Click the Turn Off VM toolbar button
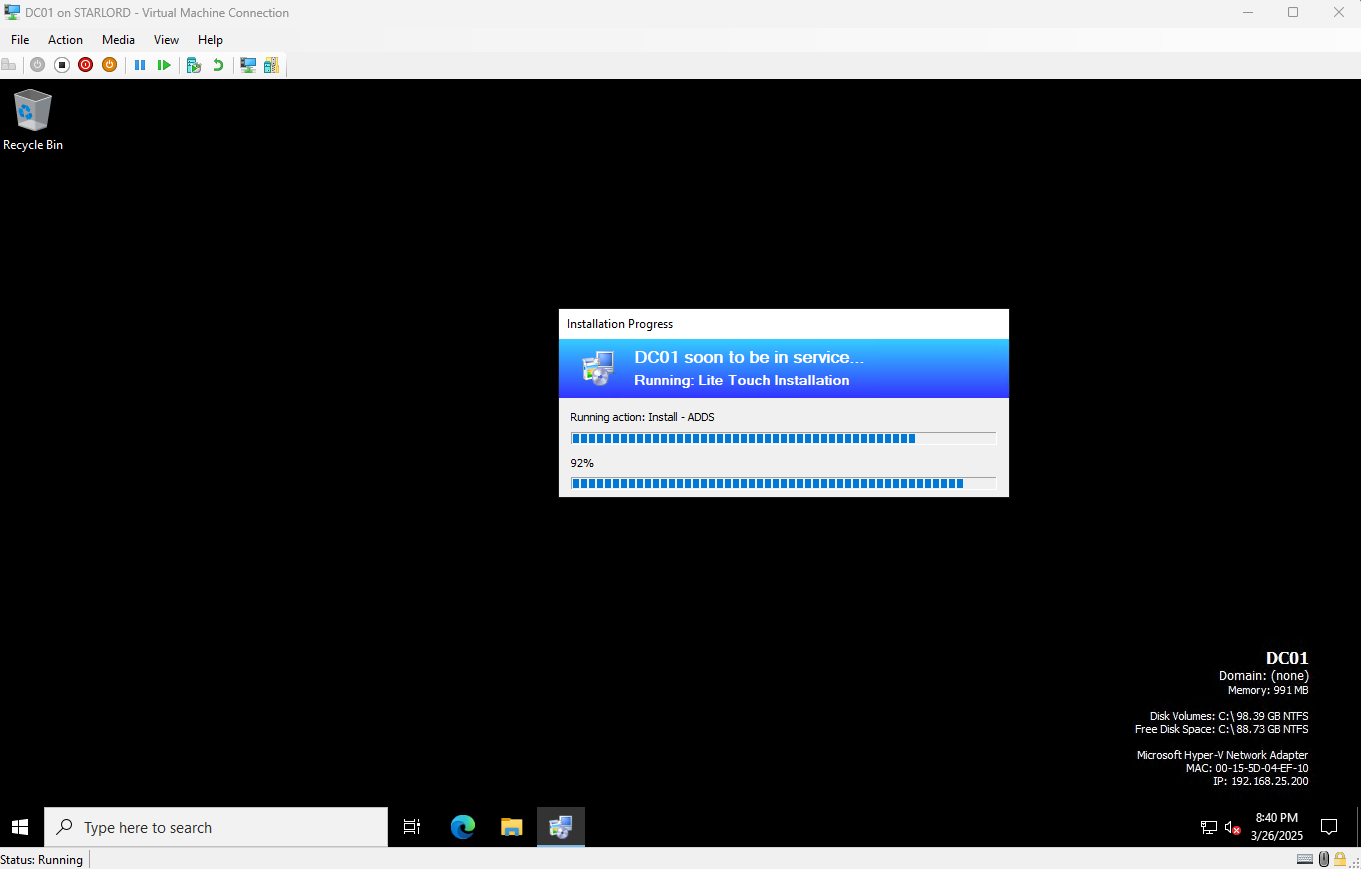The width and height of the screenshot is (1361, 869). [x=61, y=65]
